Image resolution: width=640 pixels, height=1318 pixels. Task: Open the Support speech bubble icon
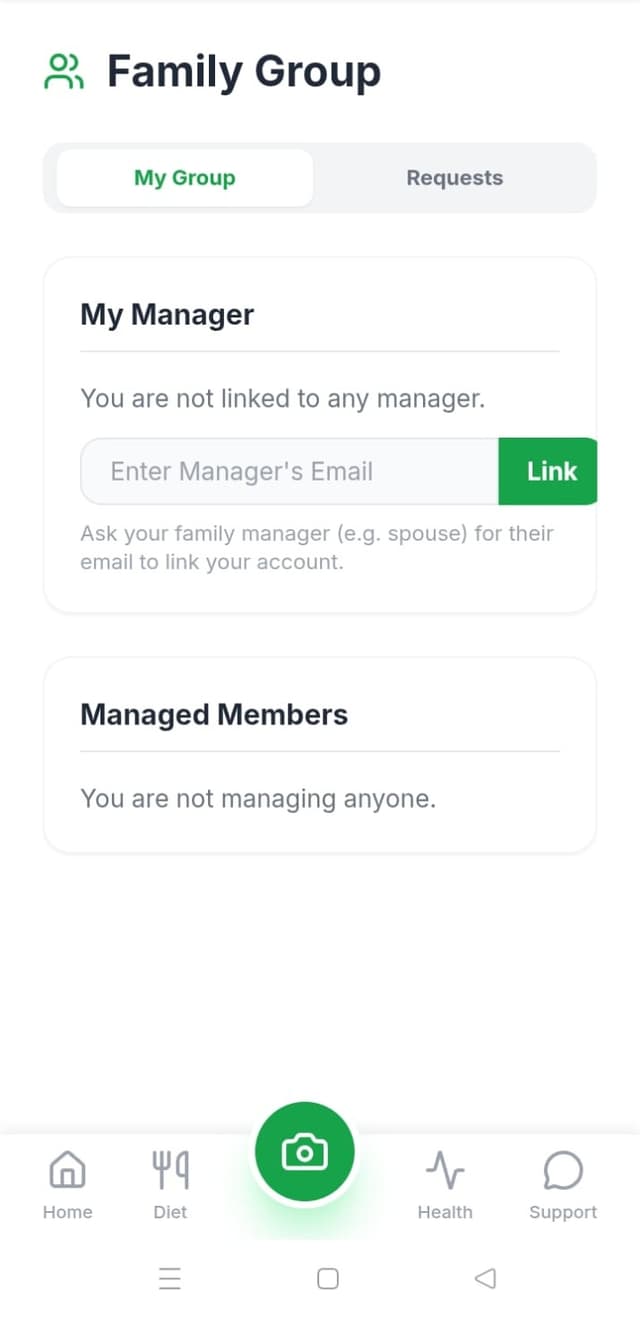click(562, 1168)
